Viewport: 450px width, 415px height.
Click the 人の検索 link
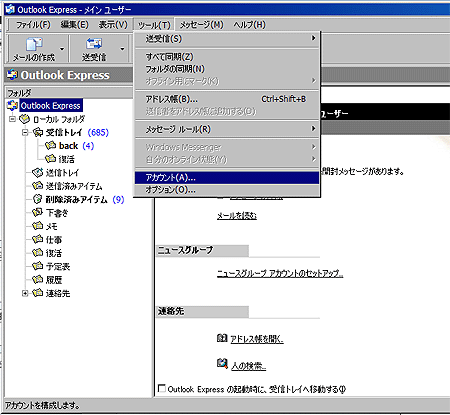pos(249,366)
